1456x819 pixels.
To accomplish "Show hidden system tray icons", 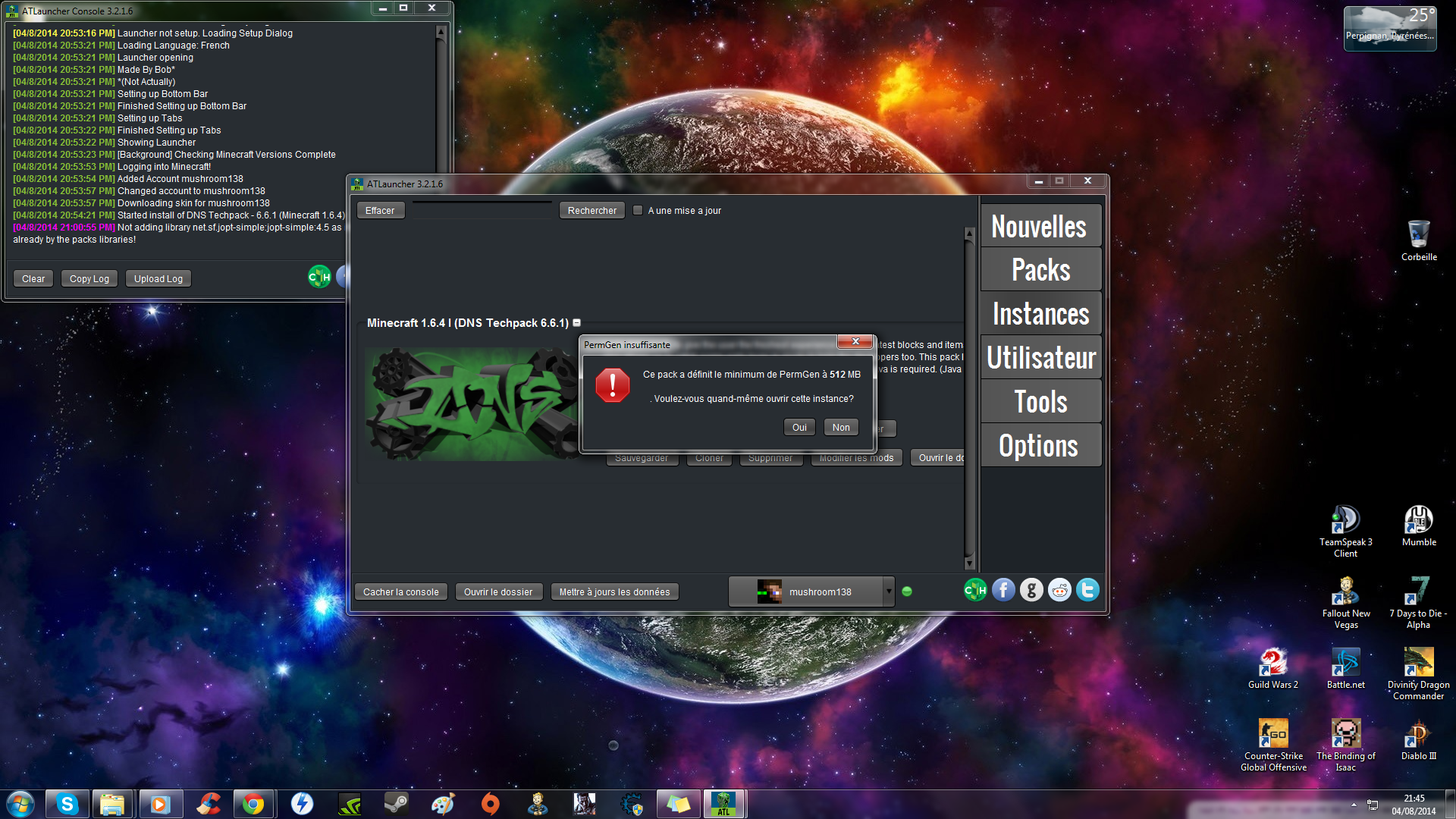I will [x=1354, y=805].
